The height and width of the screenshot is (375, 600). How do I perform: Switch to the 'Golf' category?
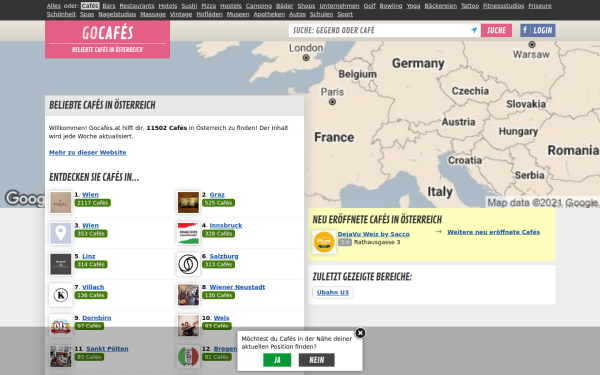369,6
